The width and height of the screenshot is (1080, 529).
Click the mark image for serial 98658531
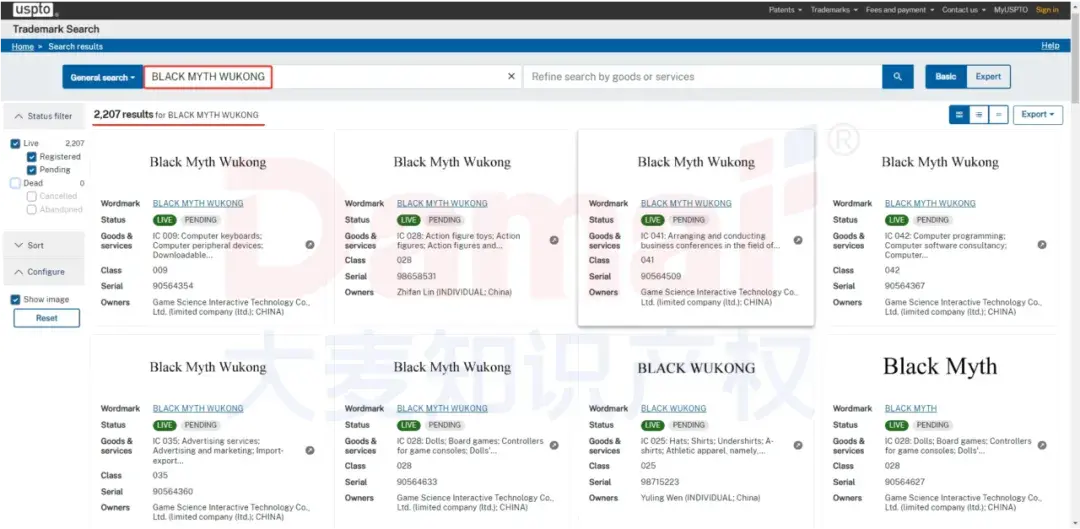point(452,163)
